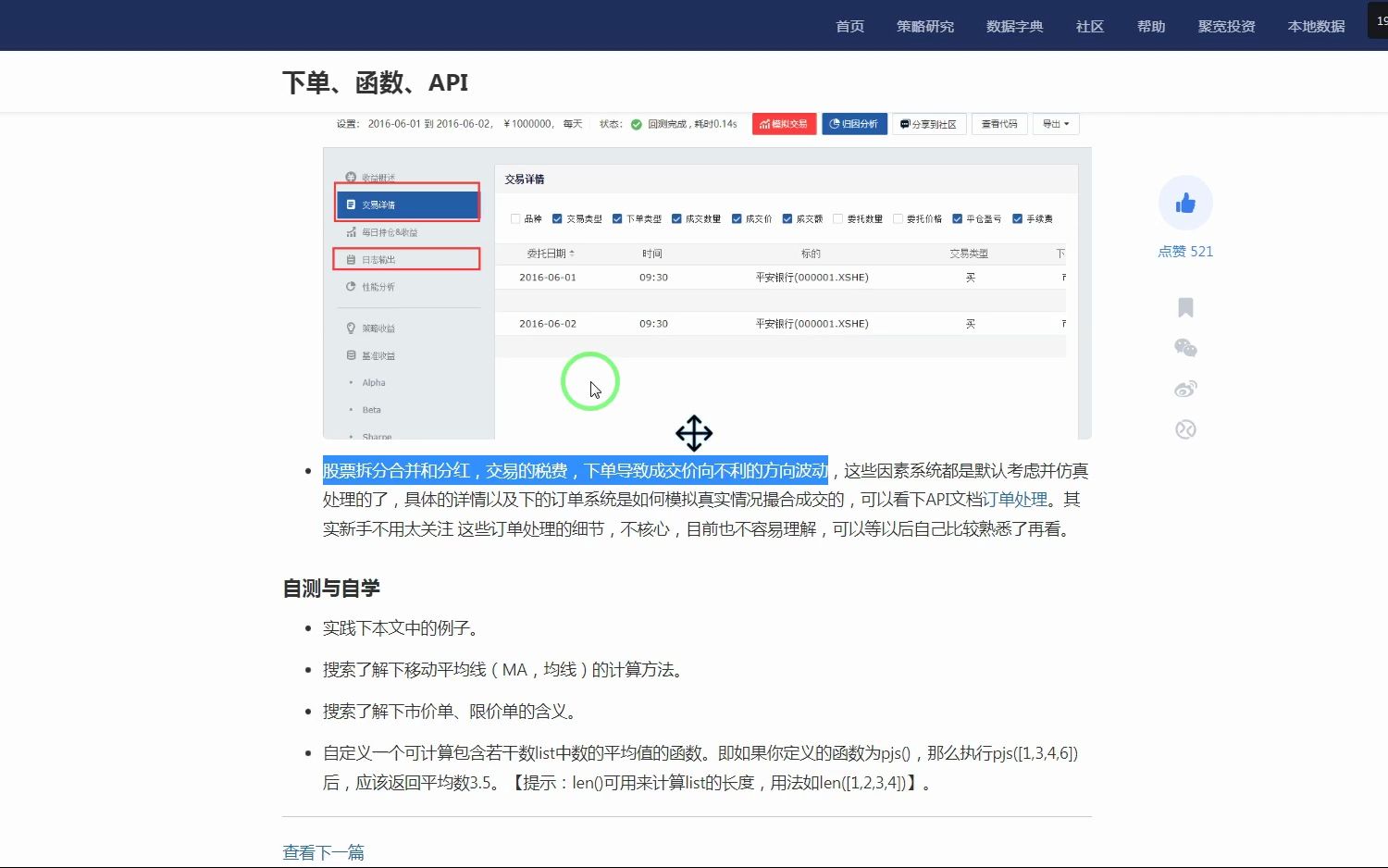
Task: Click the 下单、函数、API page title
Action: (375, 82)
